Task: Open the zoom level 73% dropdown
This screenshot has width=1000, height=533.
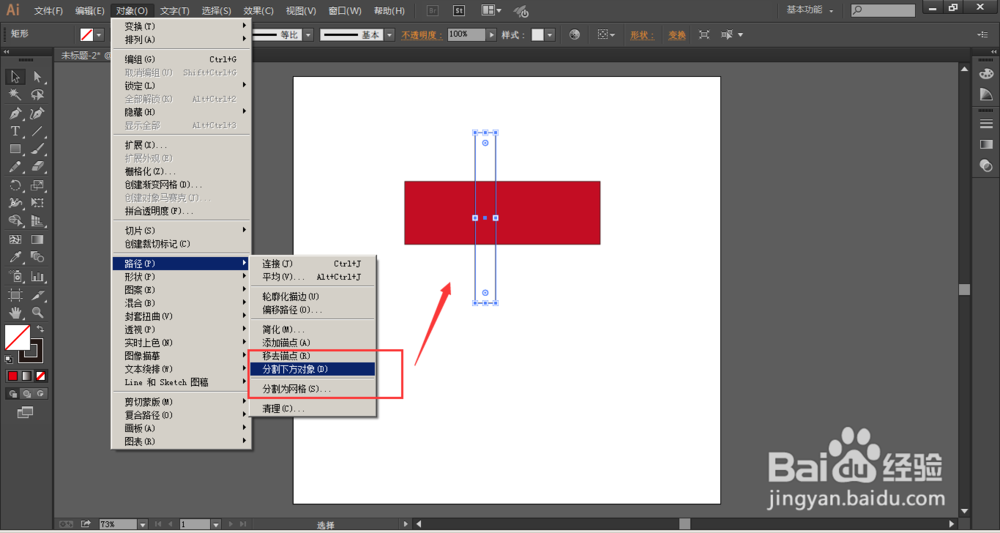Action: 142,524
